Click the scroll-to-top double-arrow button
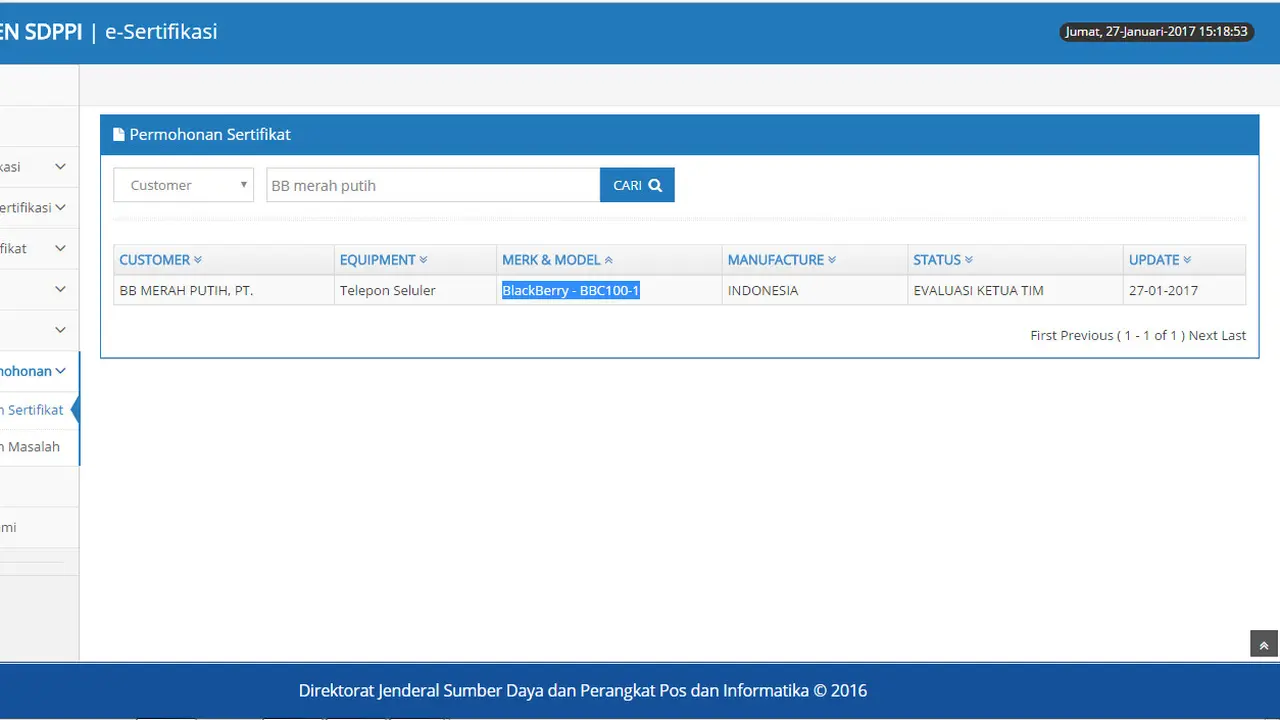Viewport: 1280px width, 720px height. coord(1264,644)
